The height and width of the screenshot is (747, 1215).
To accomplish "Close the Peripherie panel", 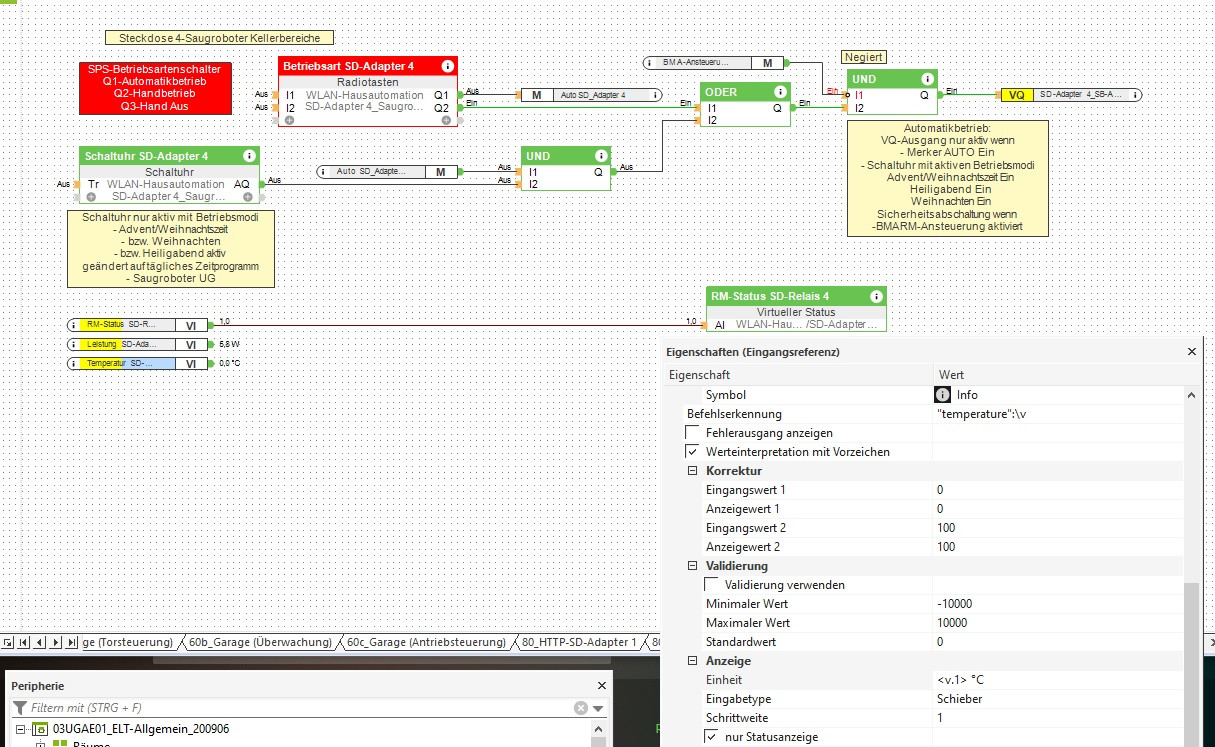I will 601,686.
